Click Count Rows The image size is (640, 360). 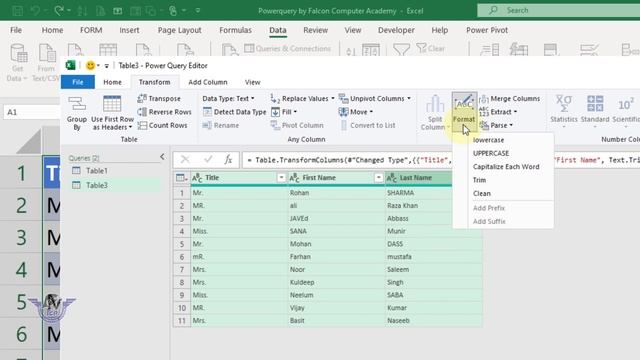click(x=162, y=125)
